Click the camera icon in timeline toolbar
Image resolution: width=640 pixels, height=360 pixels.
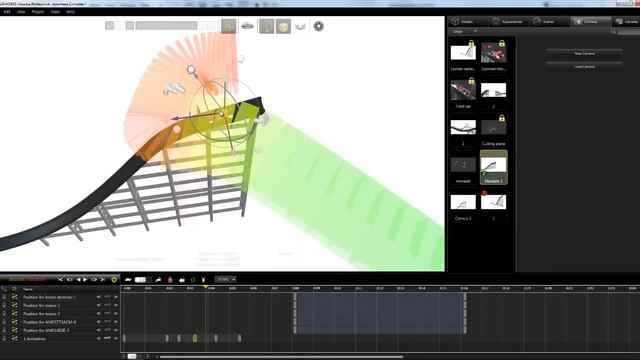coord(182,280)
